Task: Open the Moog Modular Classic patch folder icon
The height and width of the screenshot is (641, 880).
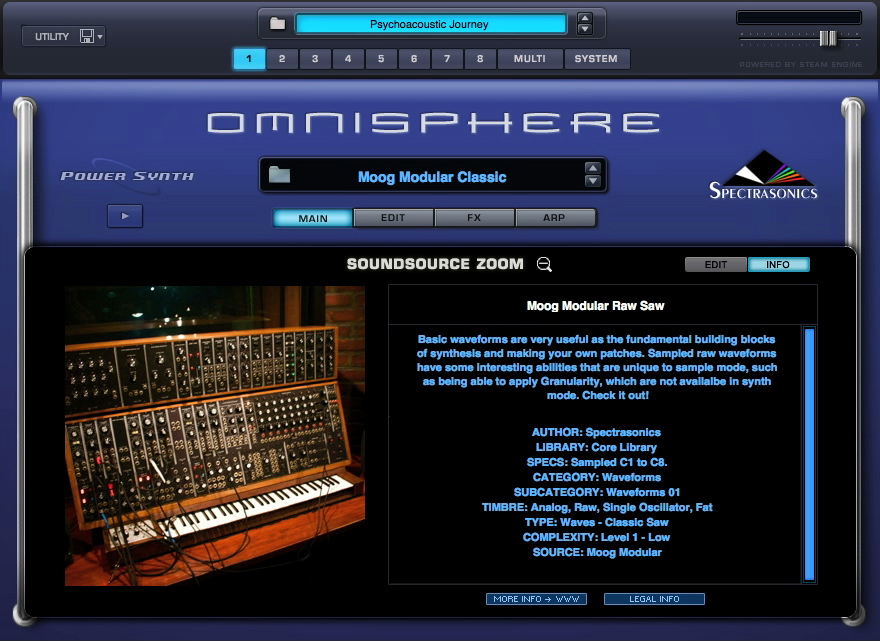Action: 279,175
